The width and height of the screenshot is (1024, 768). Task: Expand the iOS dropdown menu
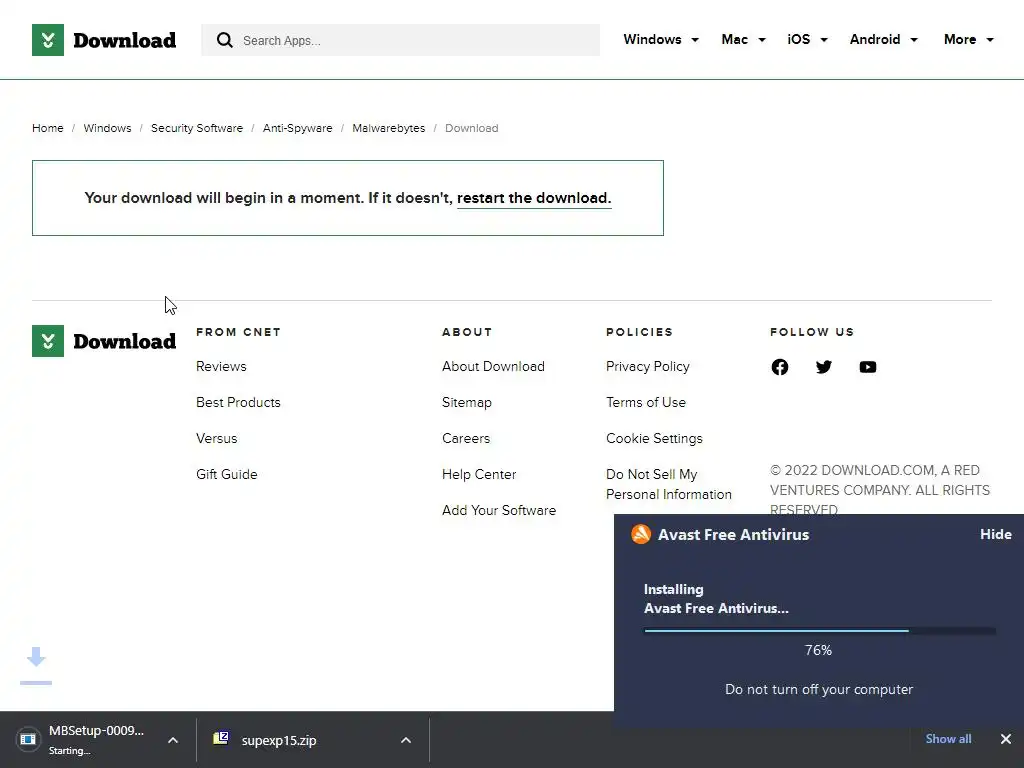point(807,39)
